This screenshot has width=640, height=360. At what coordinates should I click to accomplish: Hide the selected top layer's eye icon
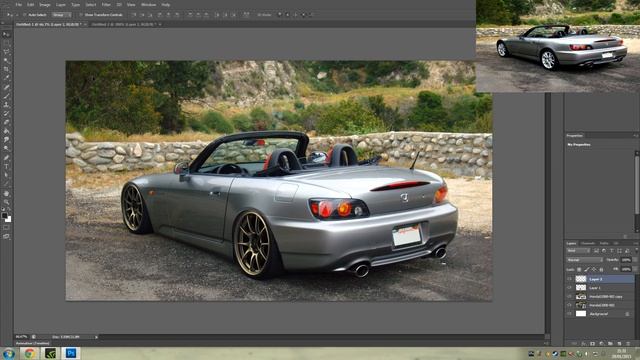pyautogui.click(x=569, y=279)
